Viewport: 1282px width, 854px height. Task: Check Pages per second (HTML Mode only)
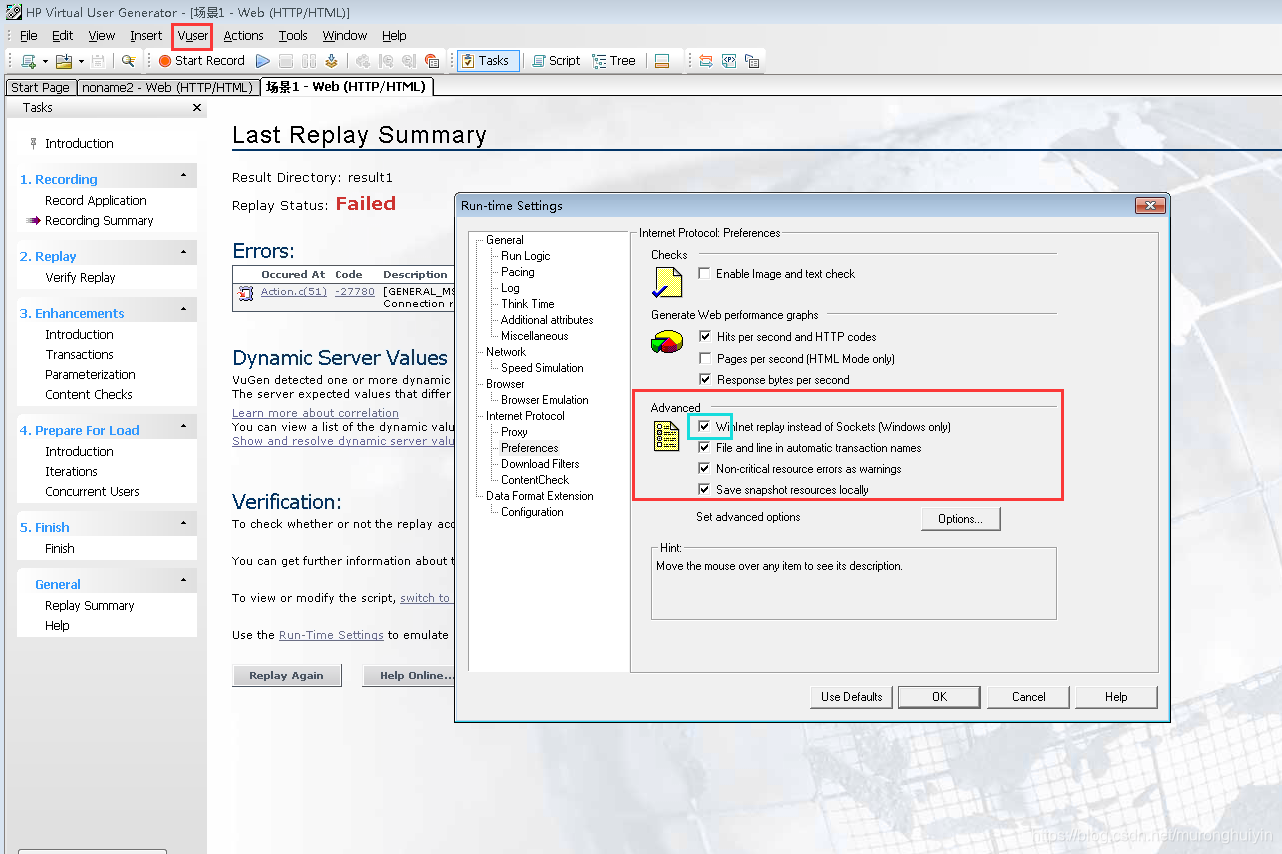pyautogui.click(x=705, y=358)
